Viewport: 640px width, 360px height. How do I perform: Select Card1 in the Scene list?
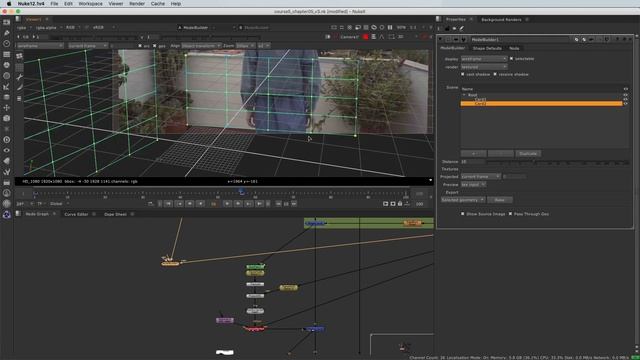[x=480, y=99]
